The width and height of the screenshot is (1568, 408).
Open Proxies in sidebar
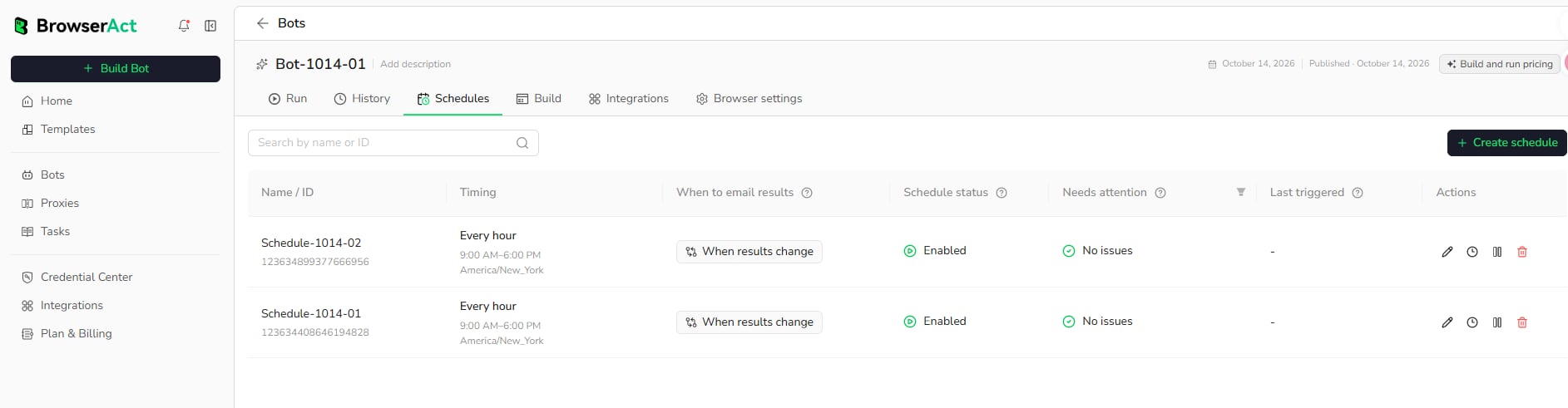(x=59, y=203)
